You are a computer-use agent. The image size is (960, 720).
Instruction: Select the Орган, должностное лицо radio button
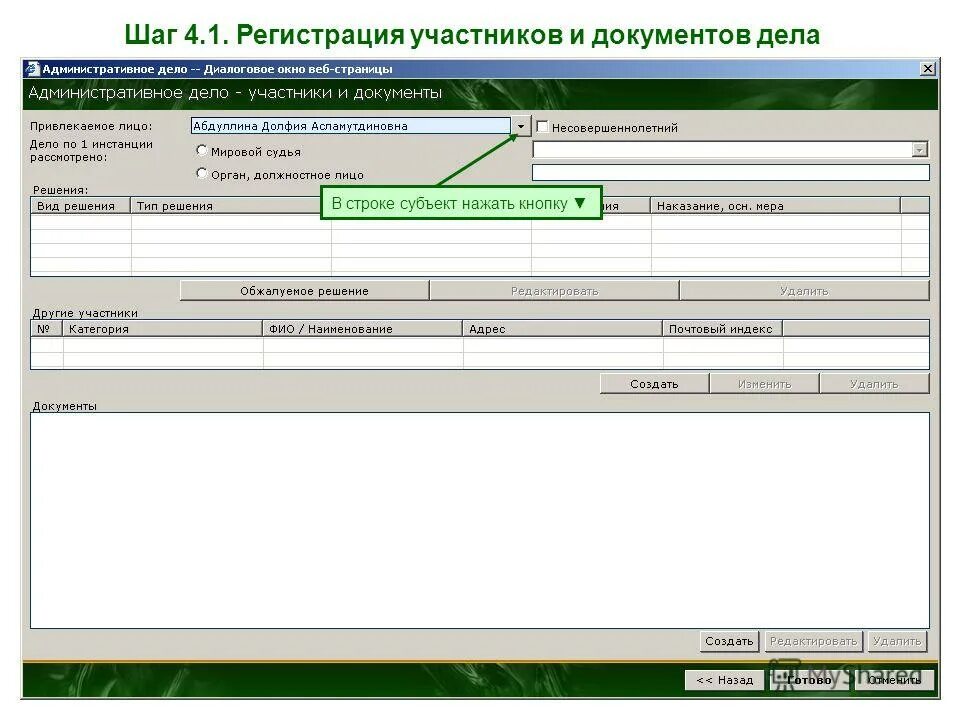[x=204, y=174]
